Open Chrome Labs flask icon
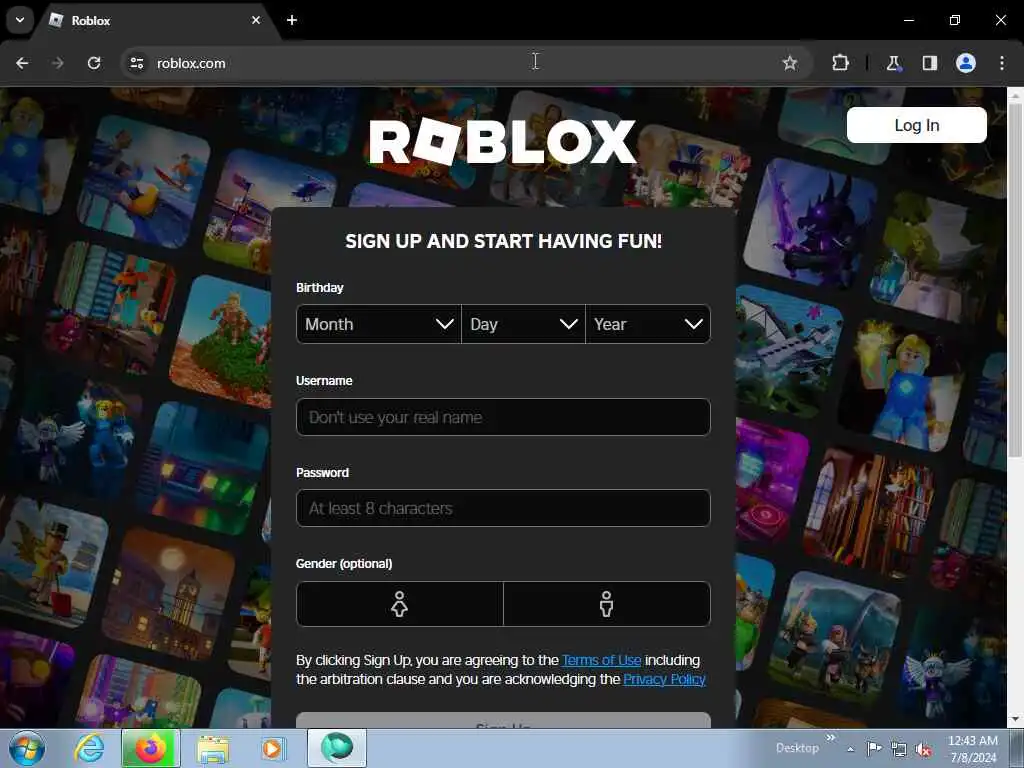 point(893,63)
